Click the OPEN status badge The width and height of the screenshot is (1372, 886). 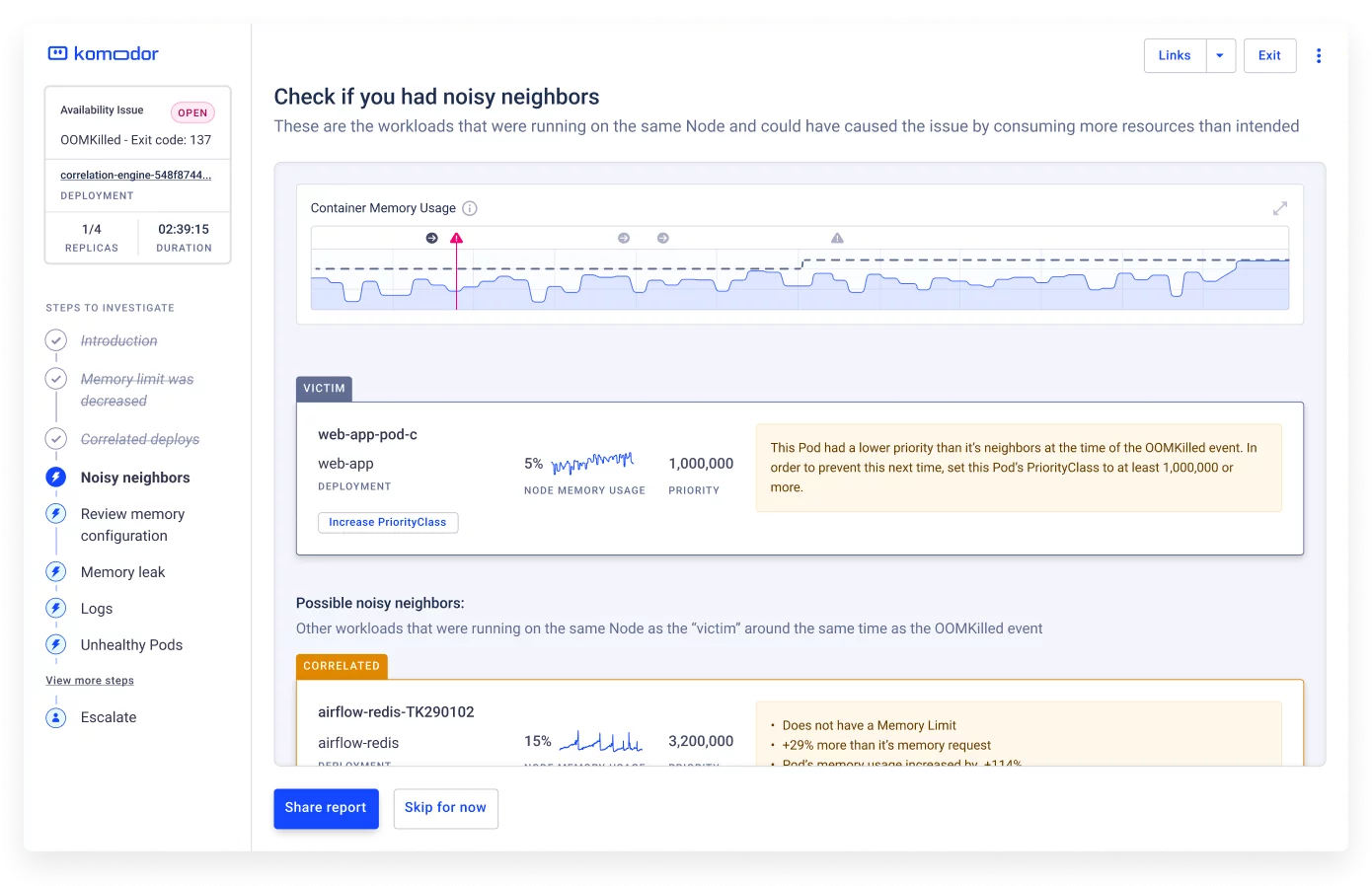[x=192, y=112]
